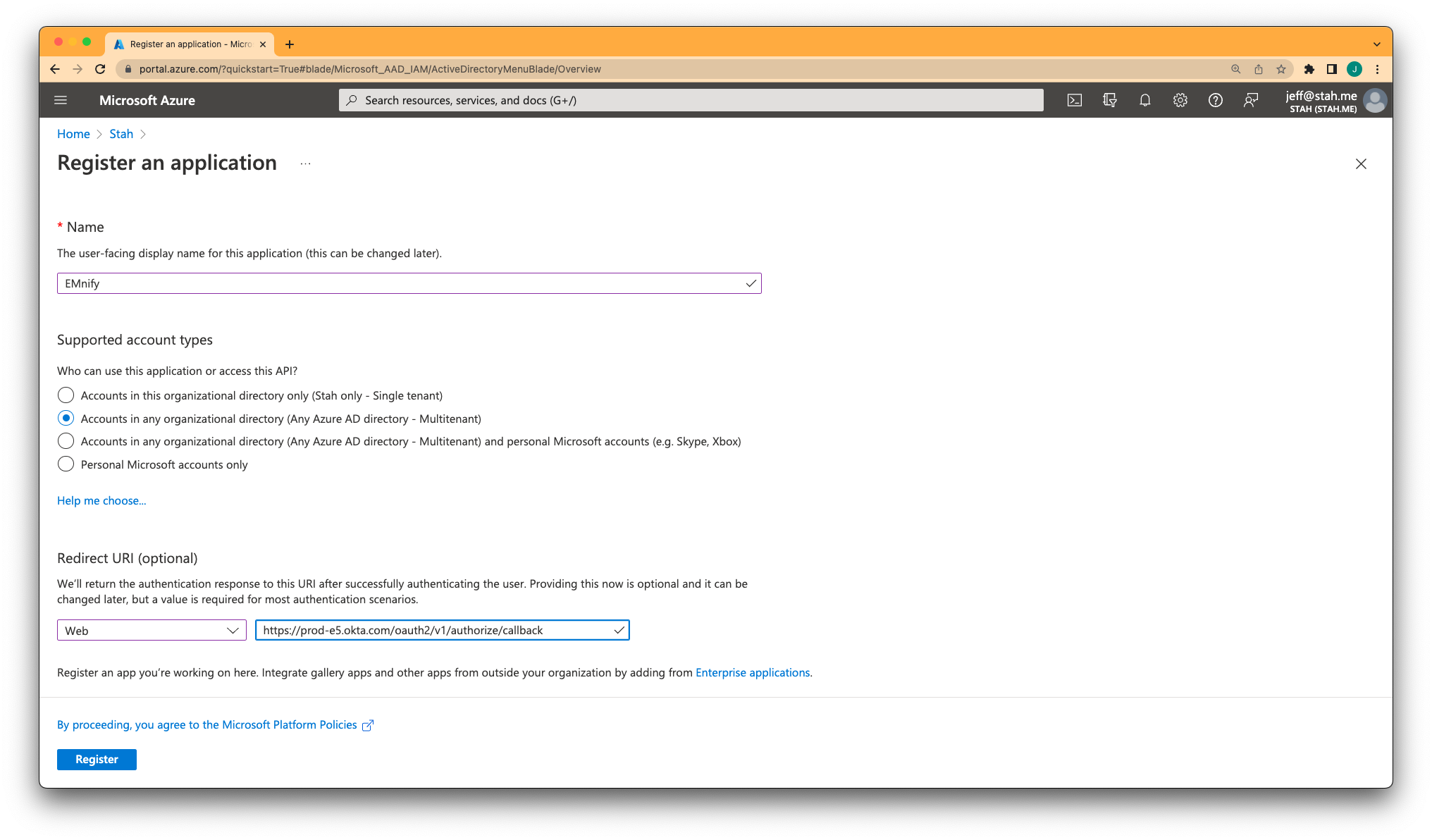The width and height of the screenshot is (1432, 840).
Task: Go back in browser history
Action: pos(55,69)
